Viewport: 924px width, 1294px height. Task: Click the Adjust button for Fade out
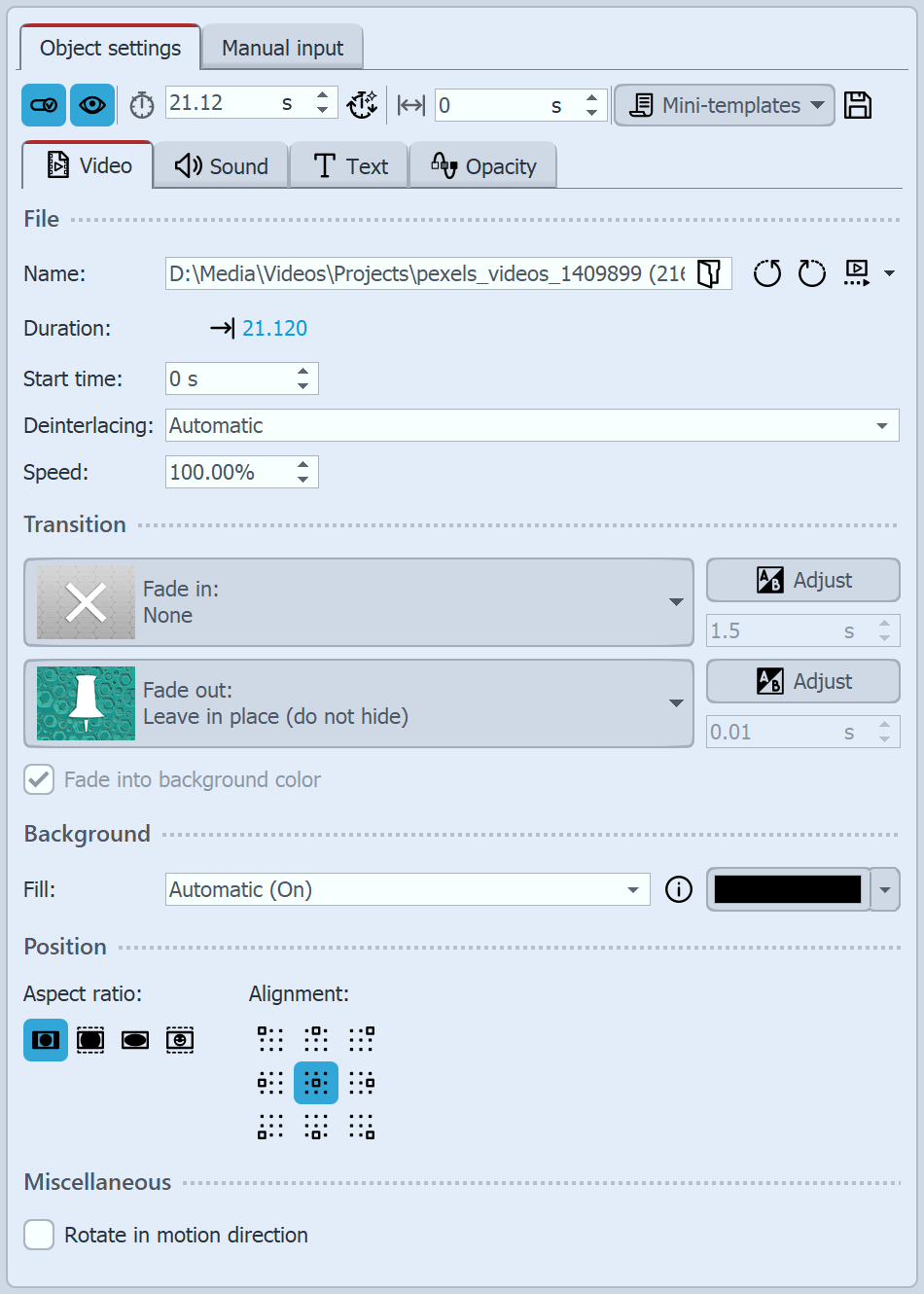coord(802,681)
